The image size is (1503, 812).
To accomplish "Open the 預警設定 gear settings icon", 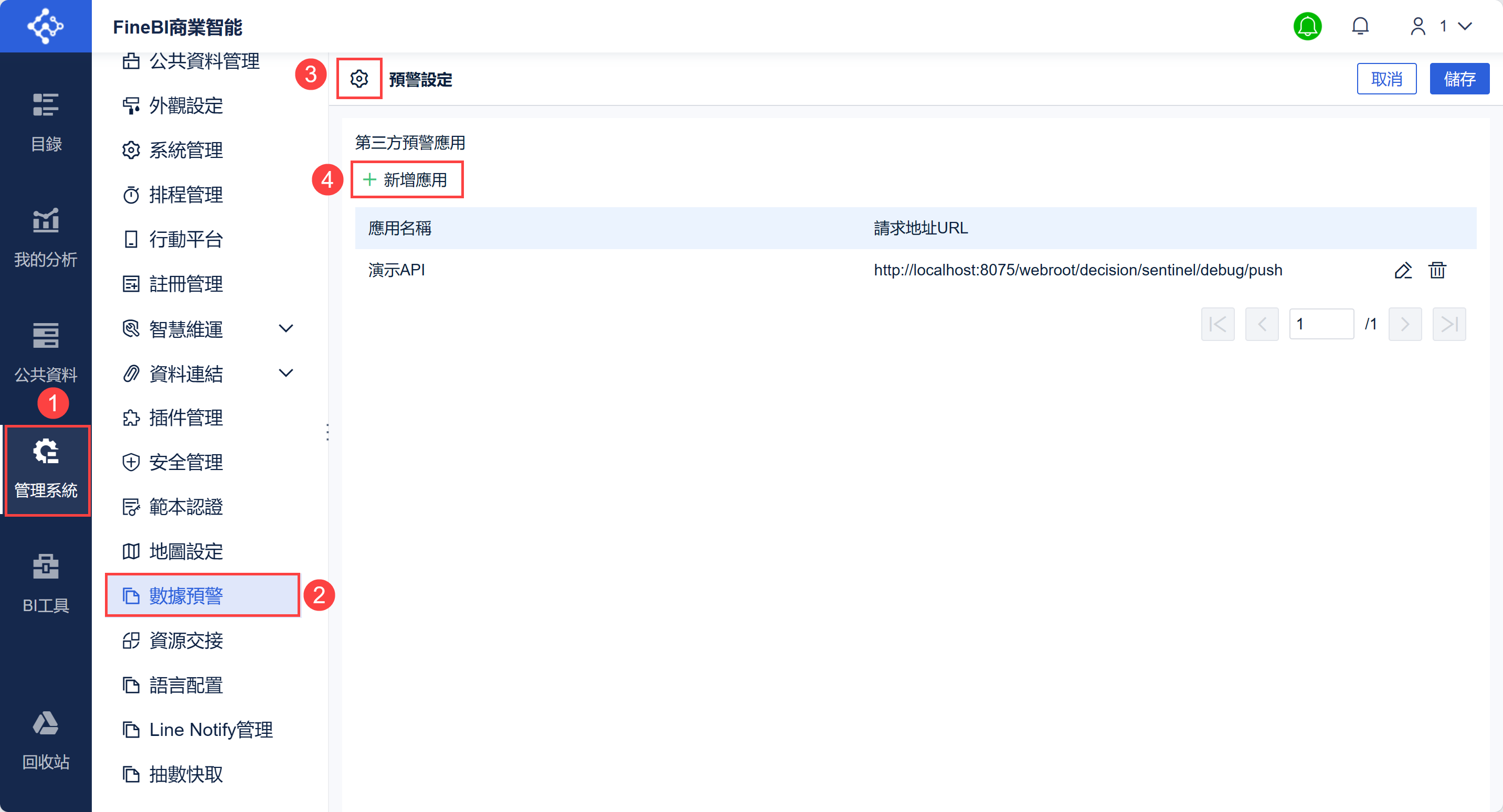I will click(359, 78).
